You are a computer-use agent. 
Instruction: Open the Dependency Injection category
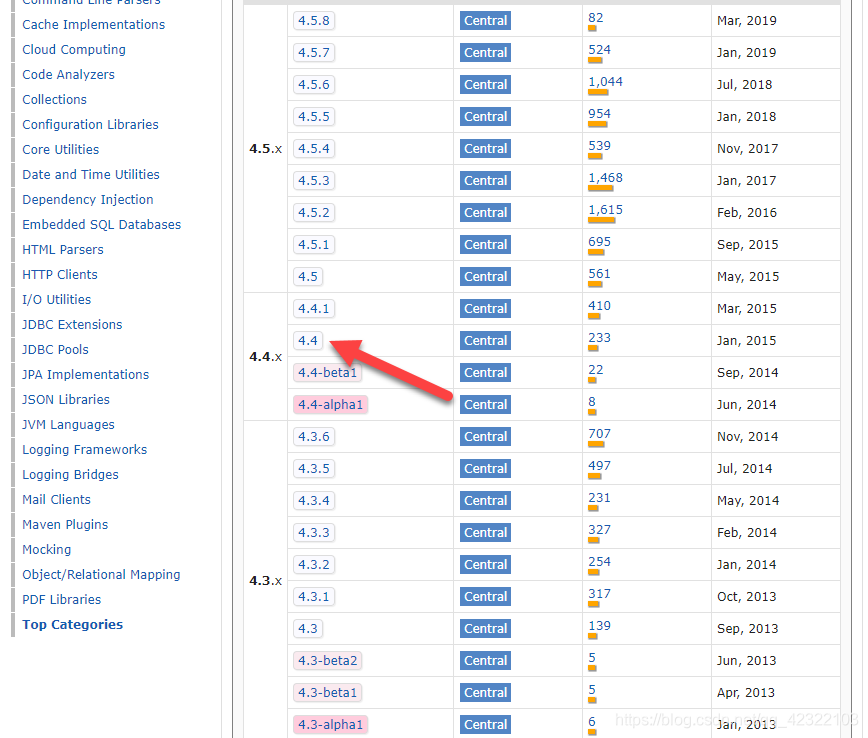click(x=87, y=199)
